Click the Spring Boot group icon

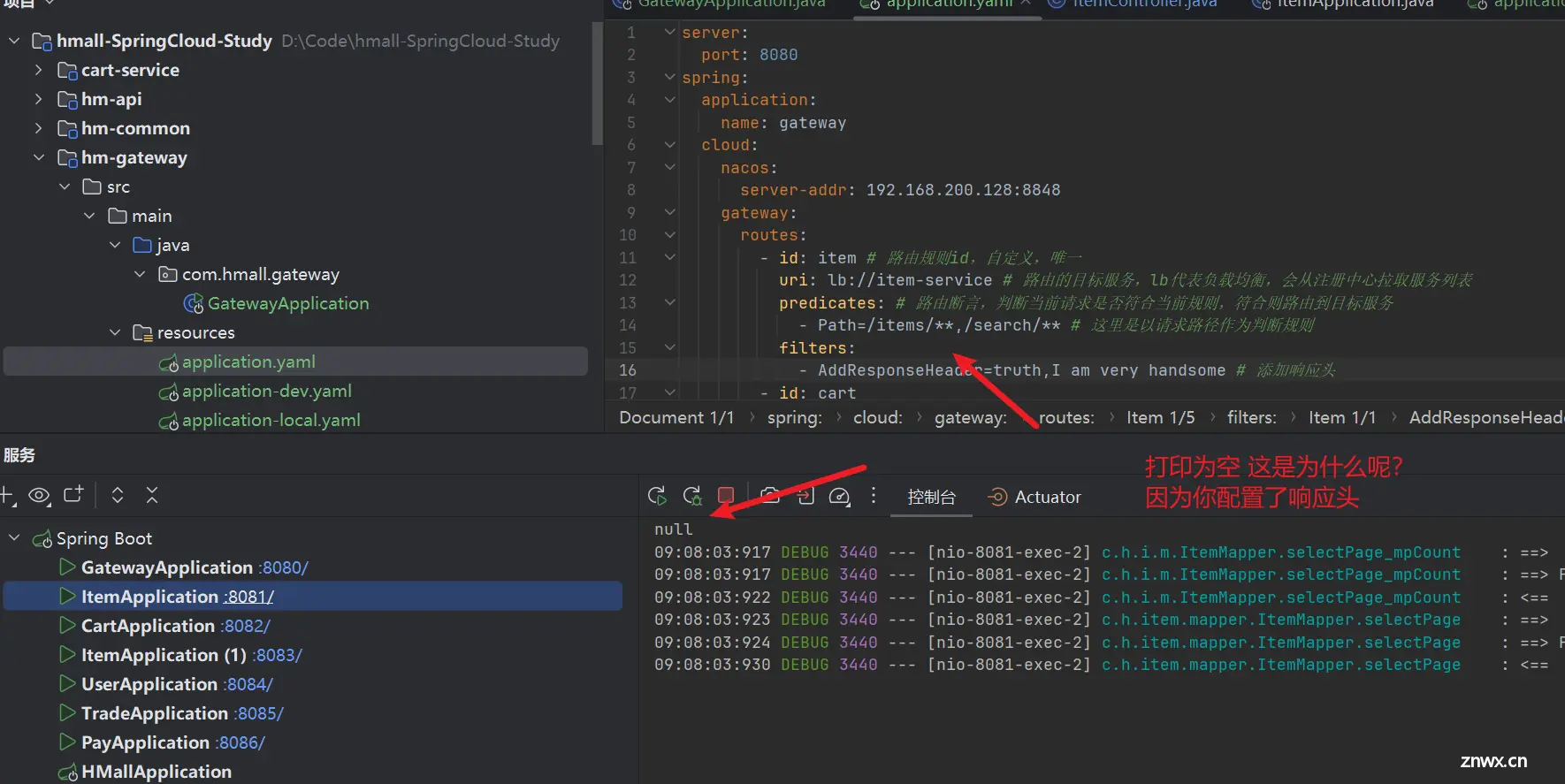[42, 538]
